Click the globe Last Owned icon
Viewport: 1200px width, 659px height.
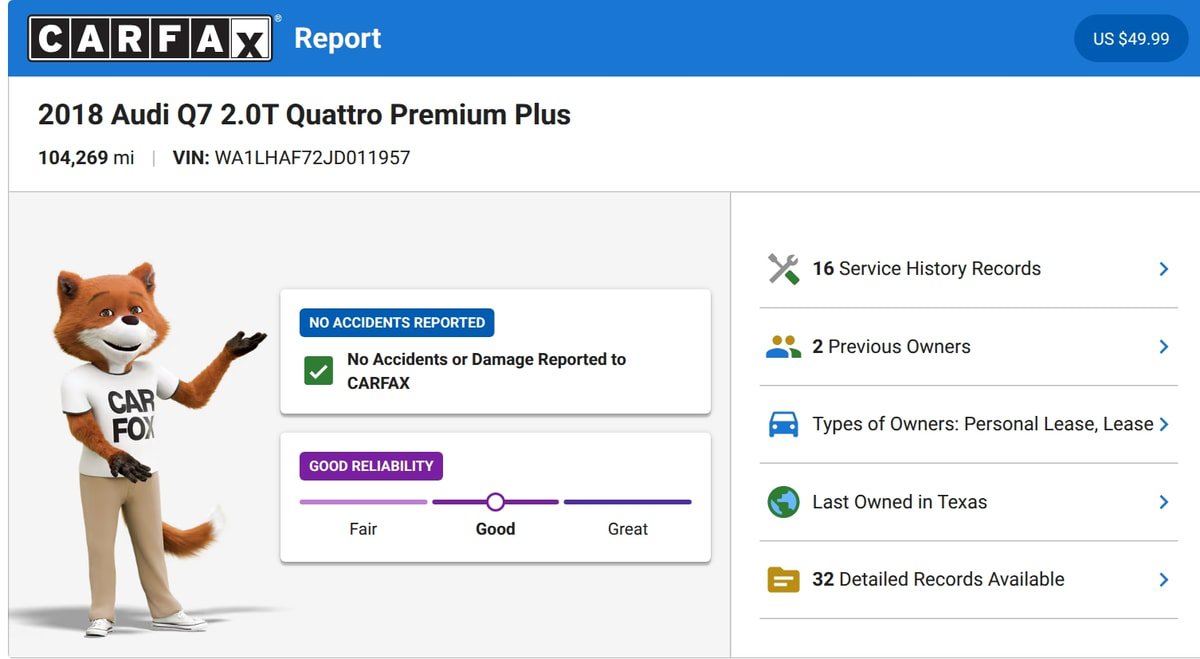[x=783, y=502]
